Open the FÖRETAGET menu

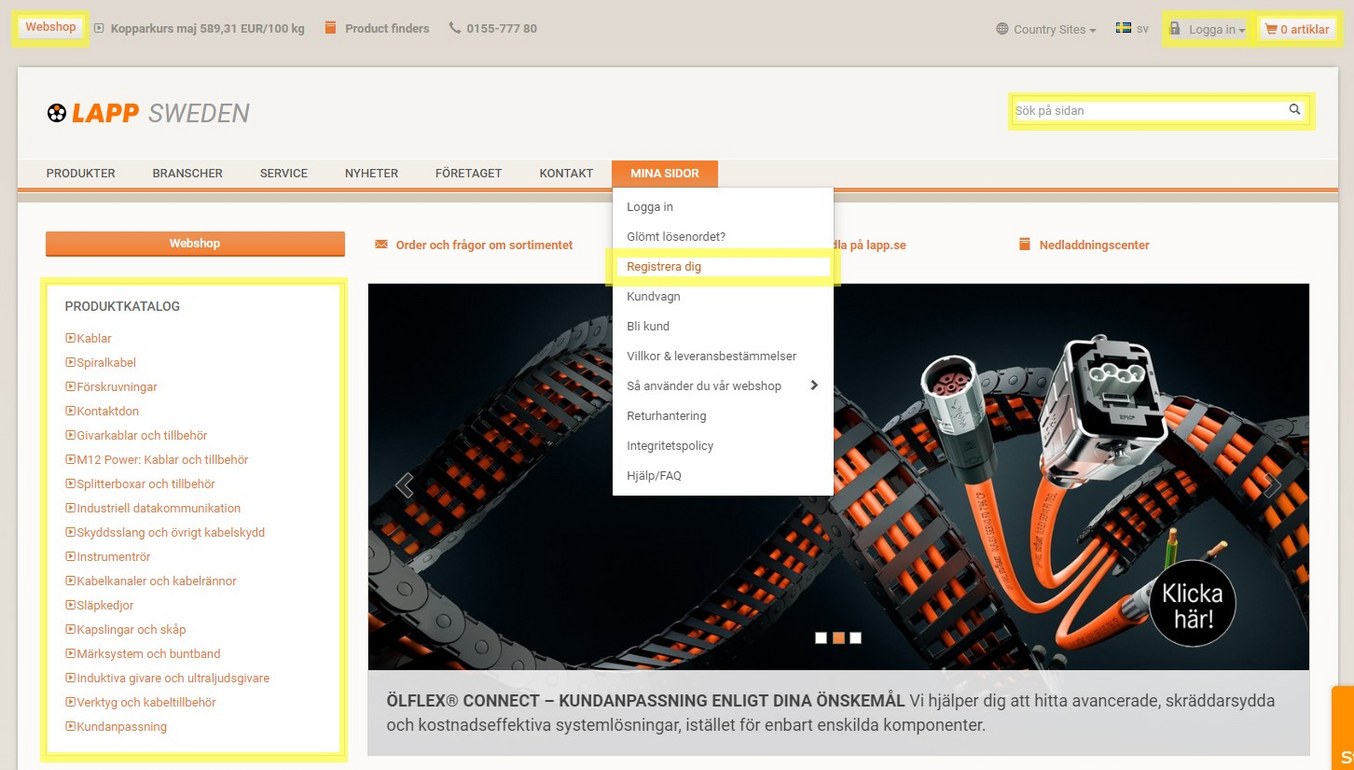point(468,173)
